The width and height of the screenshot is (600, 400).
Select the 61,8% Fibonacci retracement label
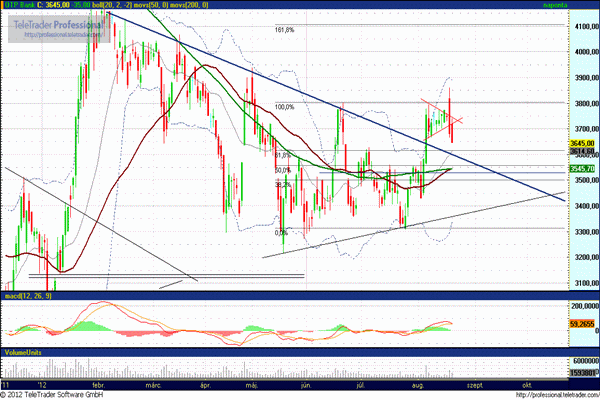point(282,155)
